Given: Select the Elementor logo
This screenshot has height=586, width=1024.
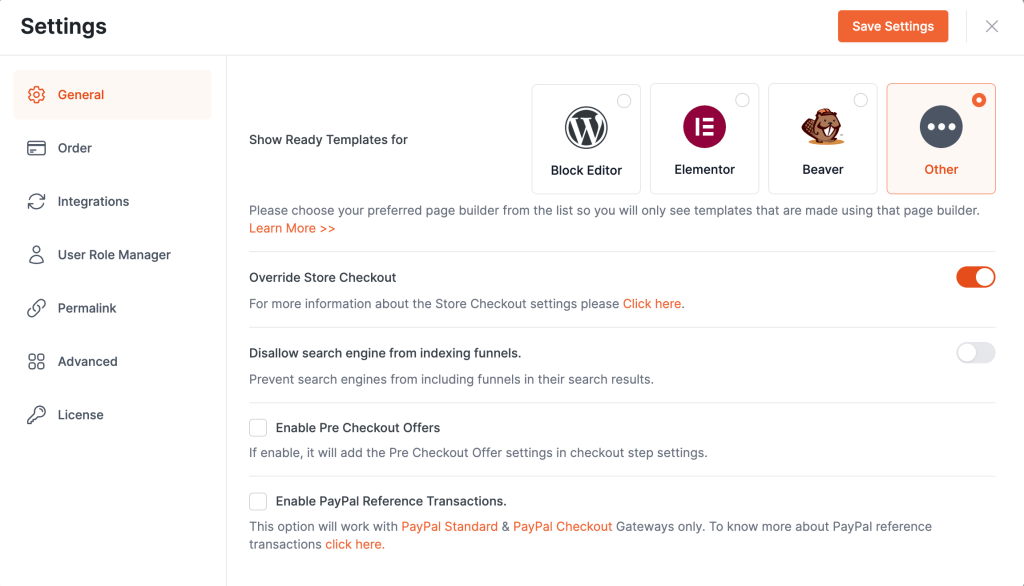Looking at the screenshot, I should point(704,125).
